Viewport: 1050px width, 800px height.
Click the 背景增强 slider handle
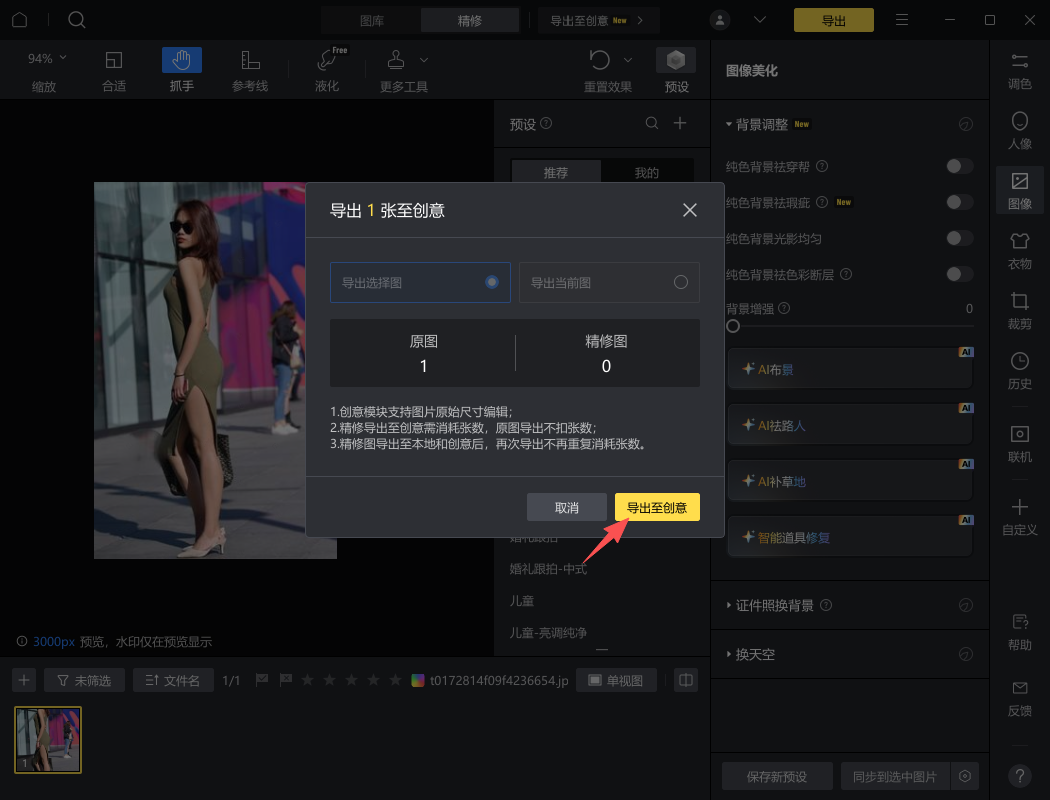pos(733,326)
